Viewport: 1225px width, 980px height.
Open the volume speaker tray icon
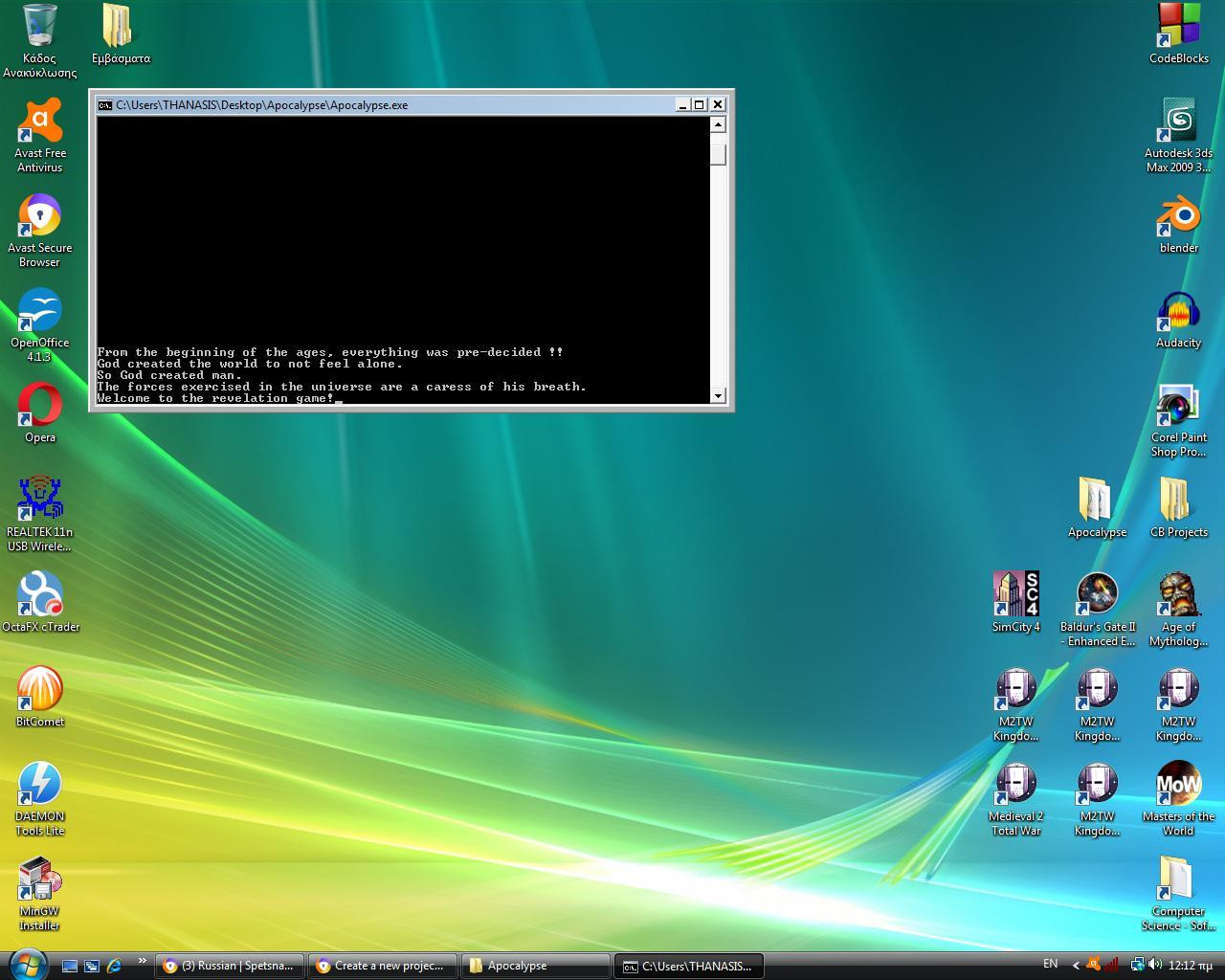[x=1155, y=965]
